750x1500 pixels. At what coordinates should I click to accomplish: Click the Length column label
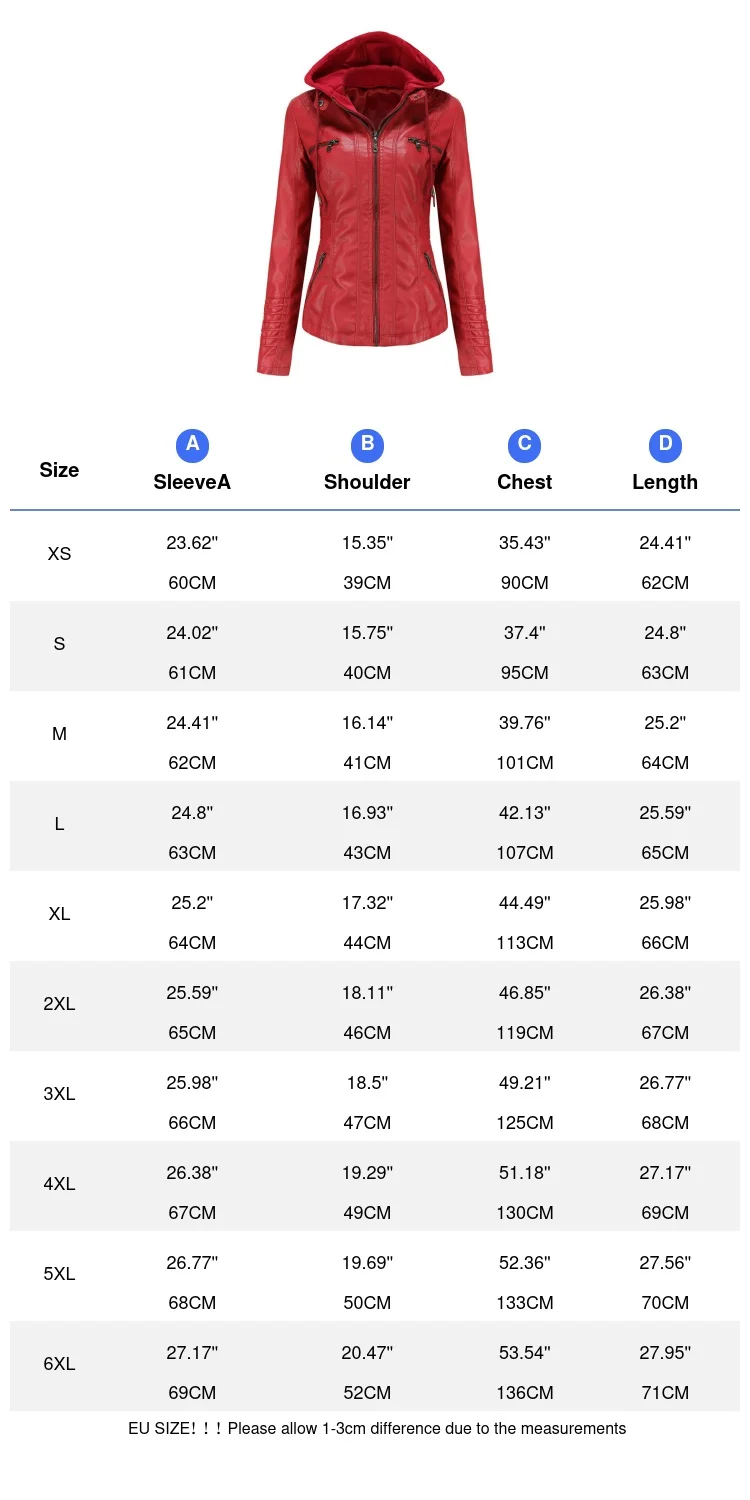pyautogui.click(x=665, y=482)
